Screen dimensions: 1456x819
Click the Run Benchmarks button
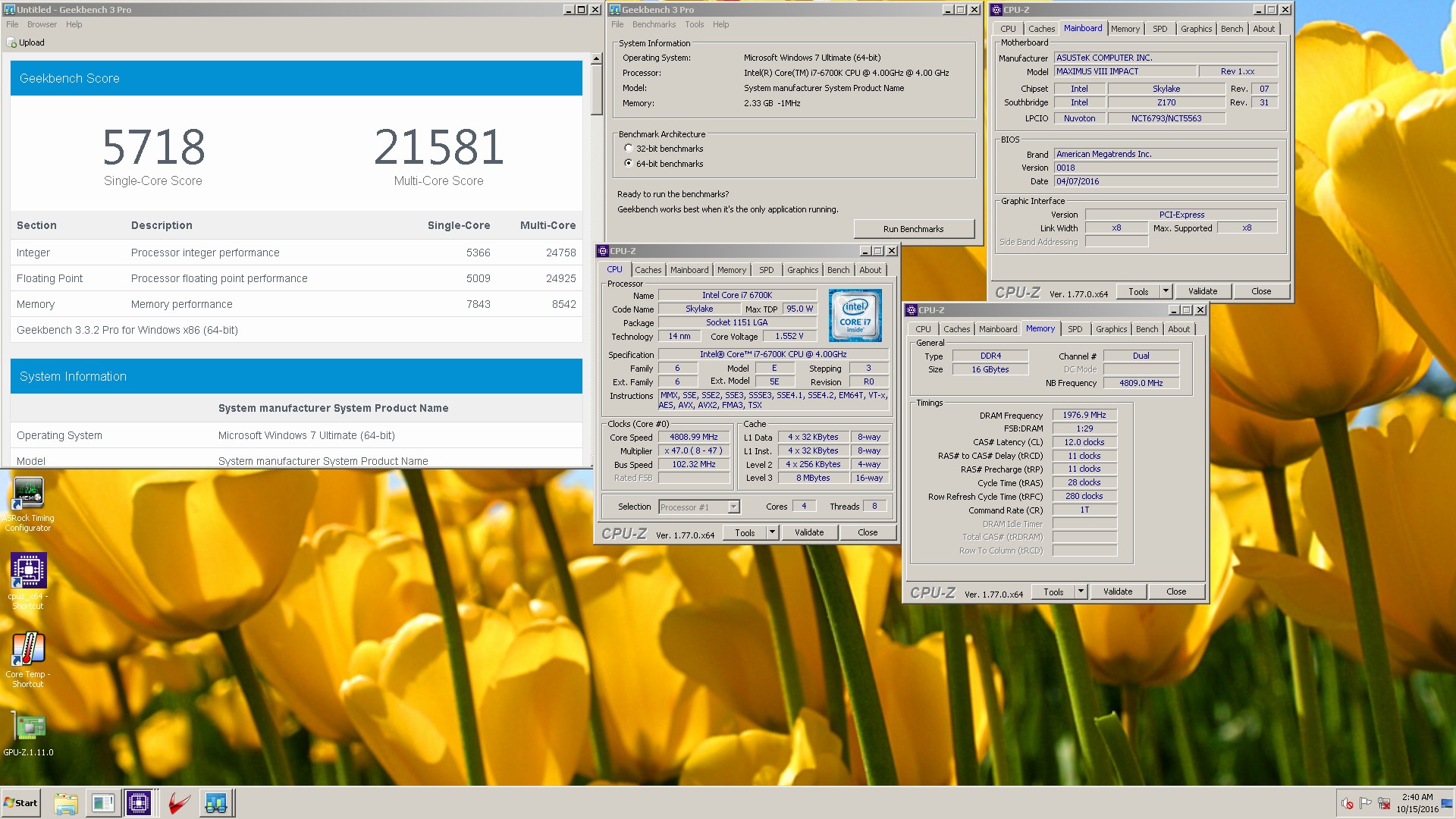point(914,229)
